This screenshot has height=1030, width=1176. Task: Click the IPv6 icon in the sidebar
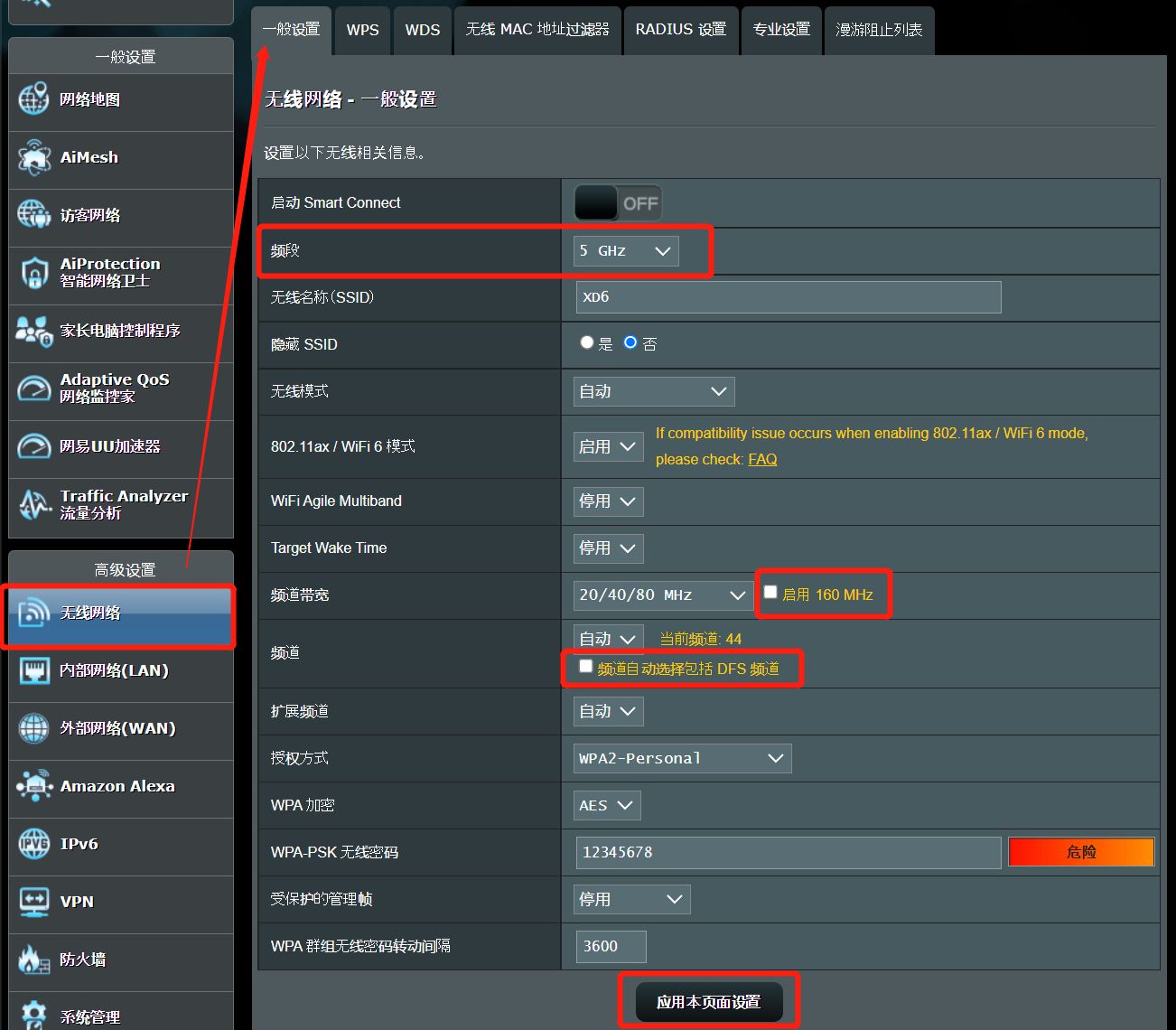[33, 844]
